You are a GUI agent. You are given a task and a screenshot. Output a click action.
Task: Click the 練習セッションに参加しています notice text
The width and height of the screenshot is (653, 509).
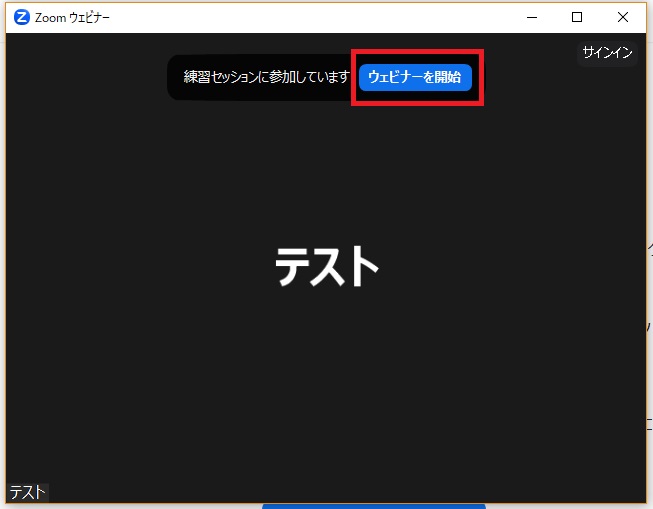coord(267,77)
